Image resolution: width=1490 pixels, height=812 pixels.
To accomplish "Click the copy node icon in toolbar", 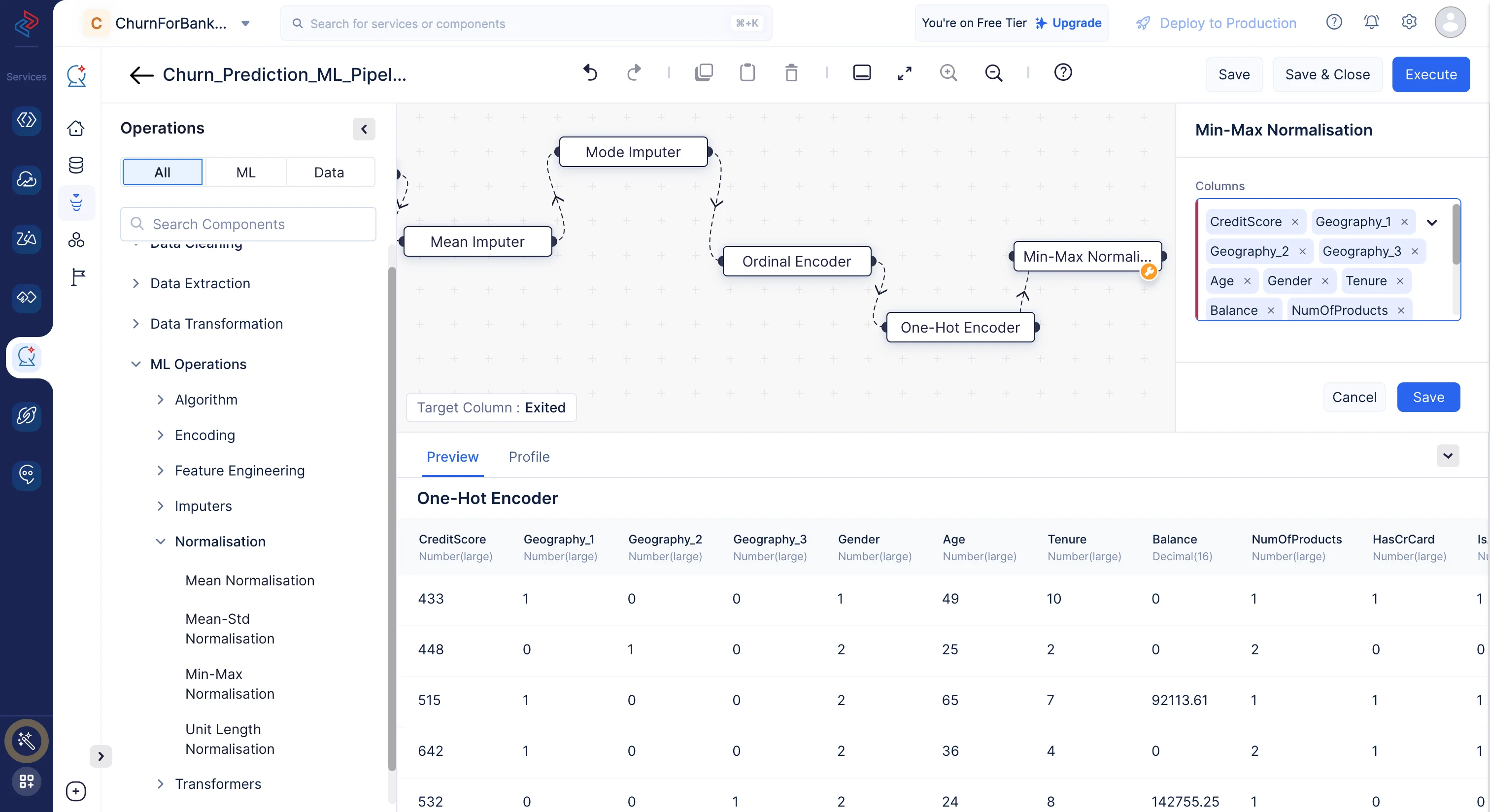I will pyautogui.click(x=703, y=73).
